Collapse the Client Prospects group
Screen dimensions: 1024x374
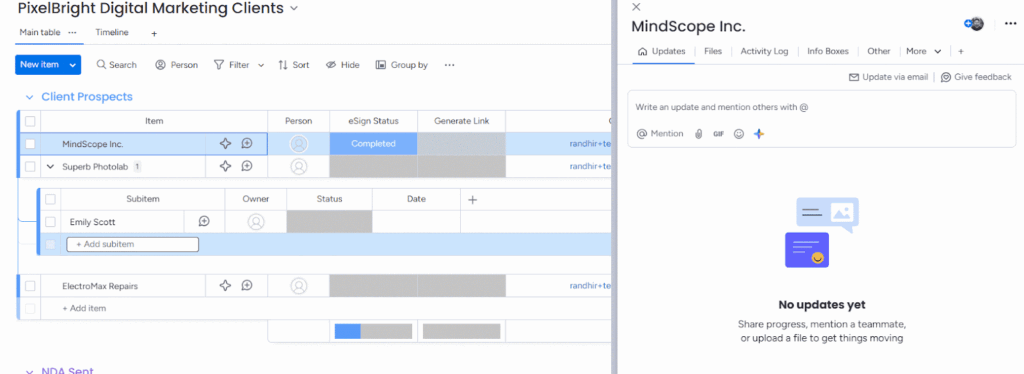click(29, 97)
